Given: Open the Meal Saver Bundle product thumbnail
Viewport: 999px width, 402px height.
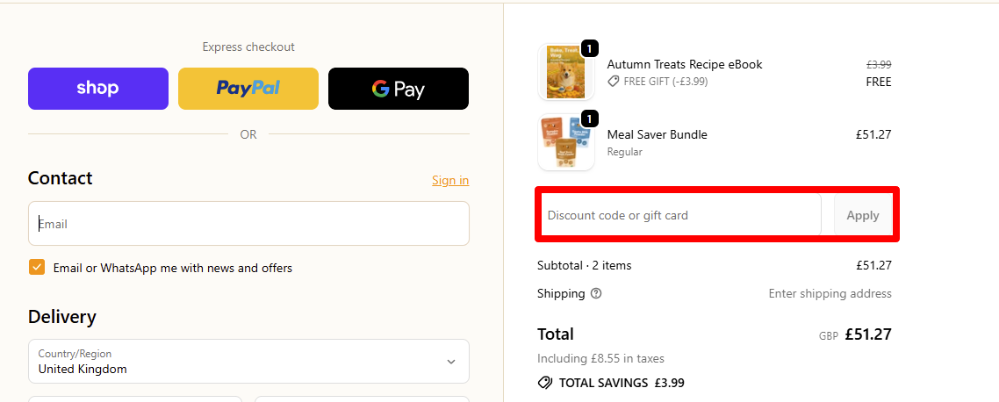Looking at the screenshot, I should click(566, 143).
